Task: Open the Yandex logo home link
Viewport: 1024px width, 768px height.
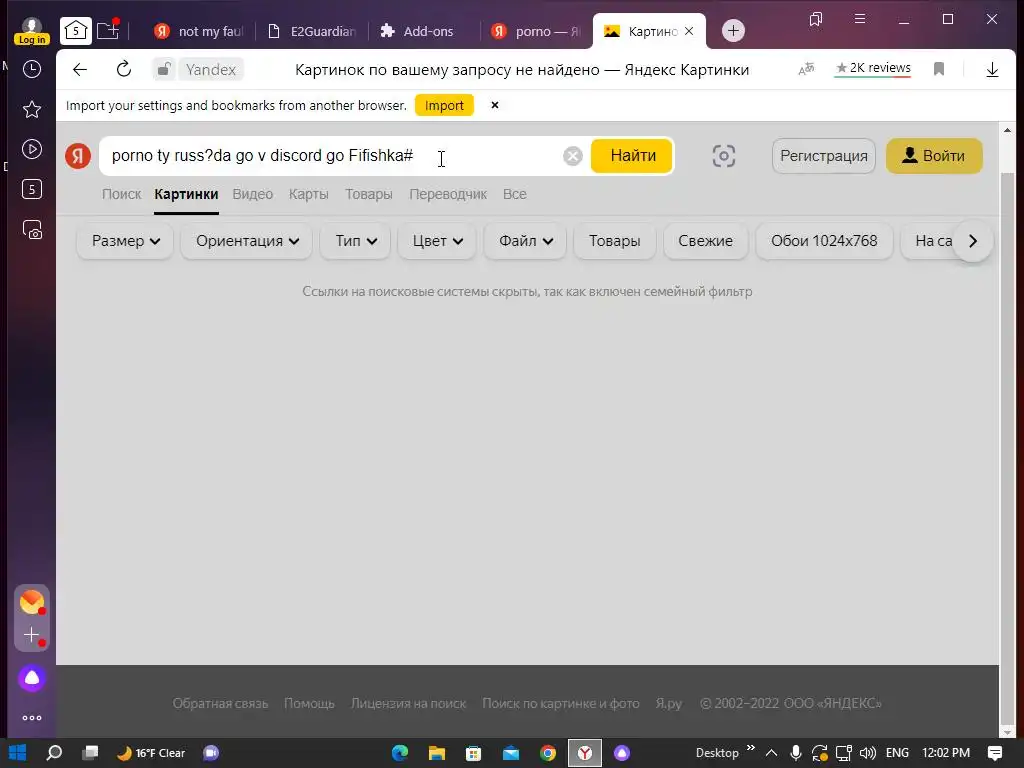Action: [78, 156]
